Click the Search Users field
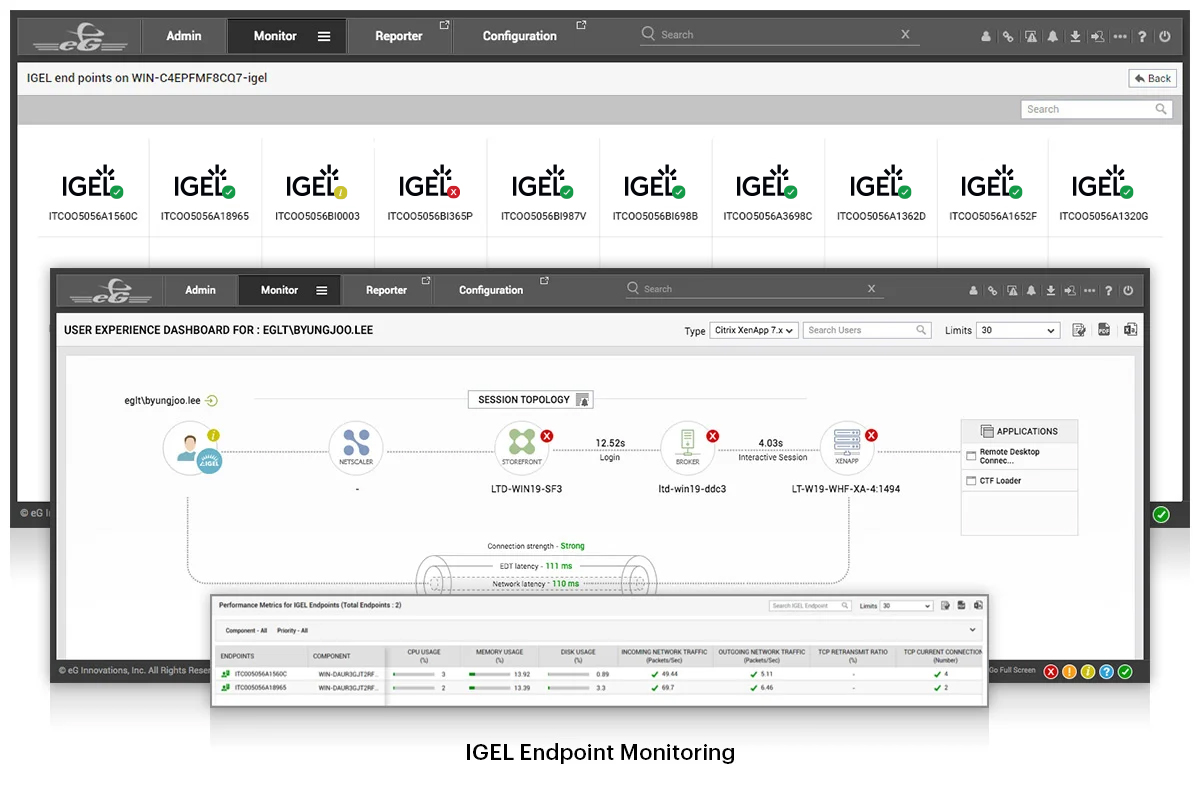1200x790 pixels. (x=868, y=330)
